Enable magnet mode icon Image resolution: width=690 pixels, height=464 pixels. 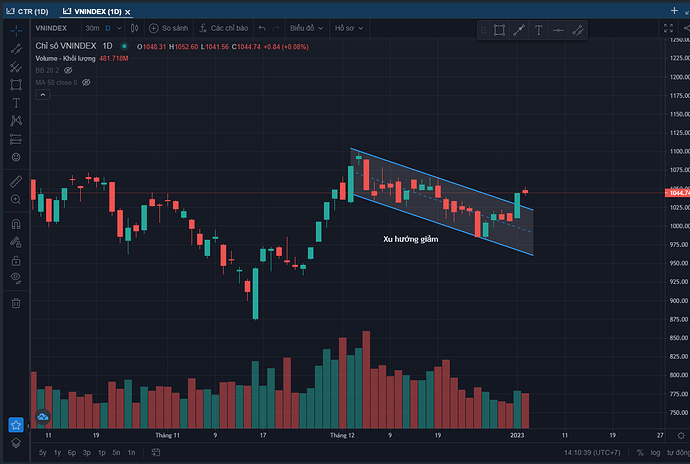click(16, 223)
